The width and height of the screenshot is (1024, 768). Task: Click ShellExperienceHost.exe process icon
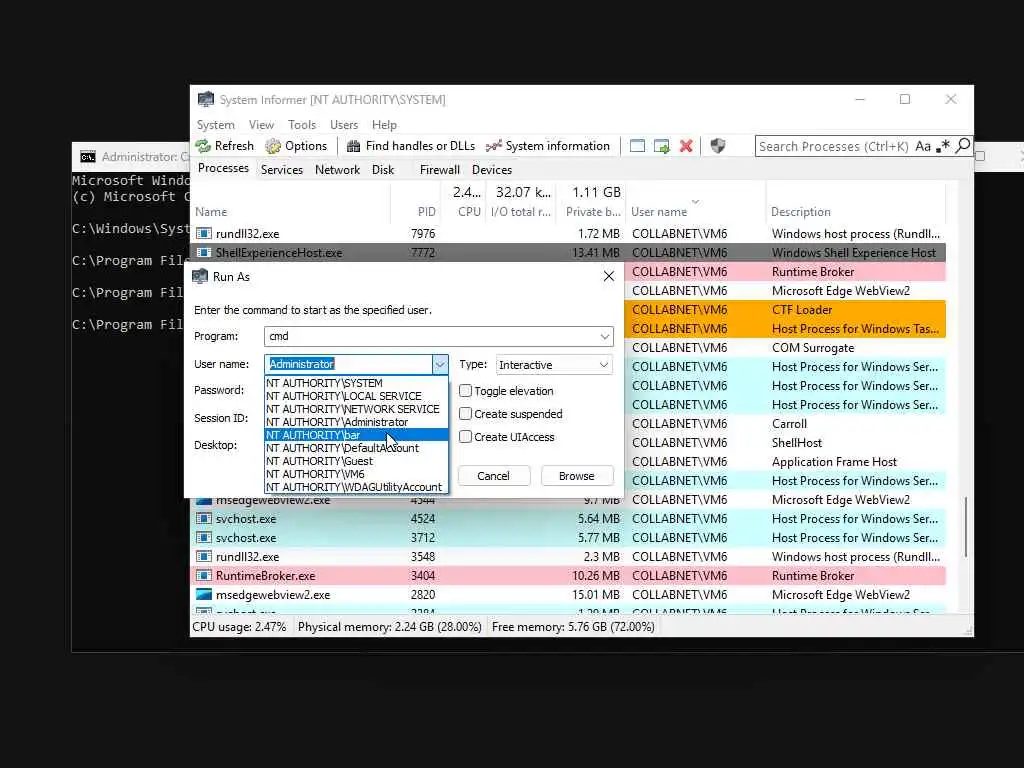204,253
